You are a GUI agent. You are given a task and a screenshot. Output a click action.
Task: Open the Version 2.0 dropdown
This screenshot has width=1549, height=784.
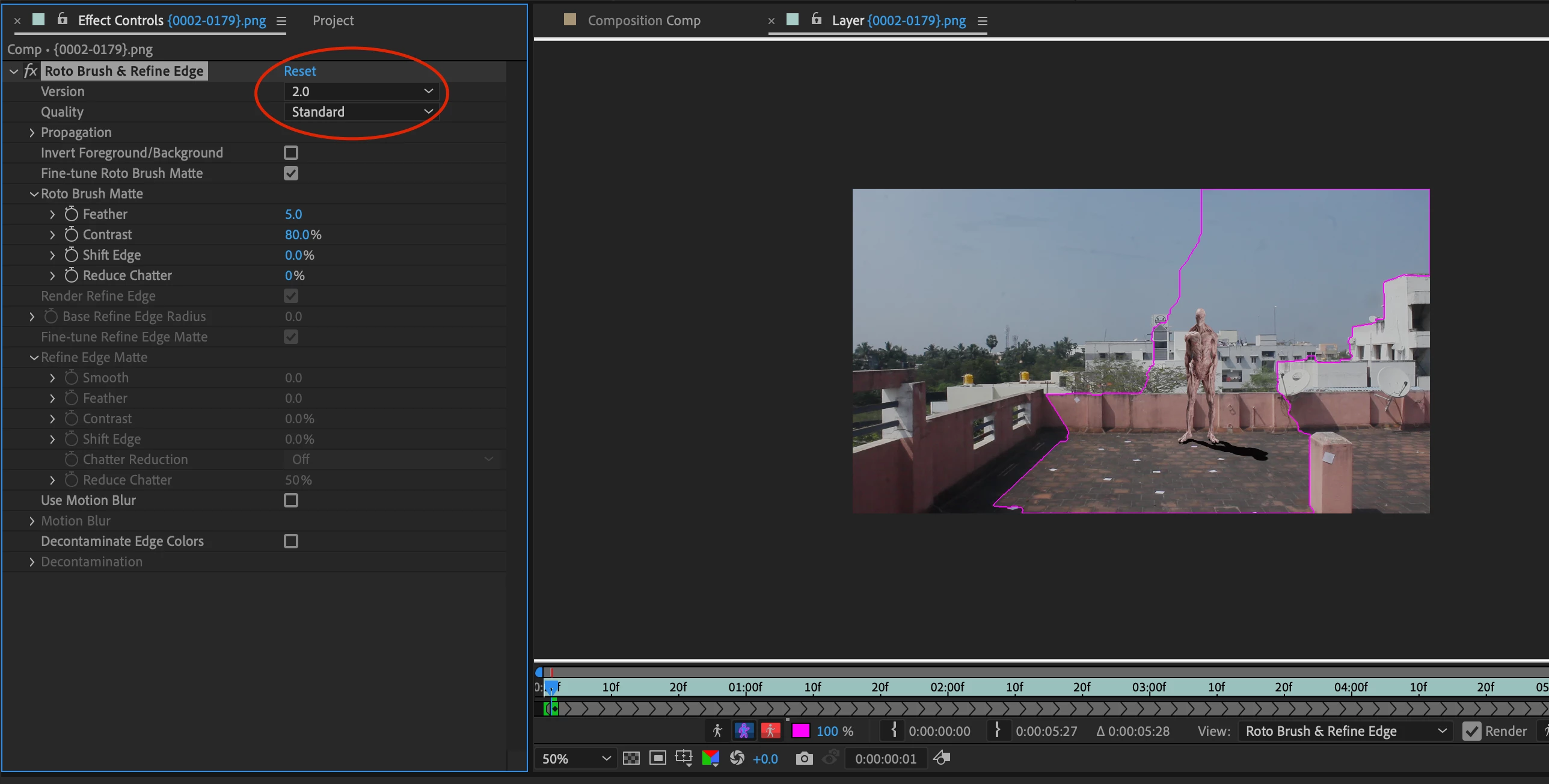tap(361, 91)
